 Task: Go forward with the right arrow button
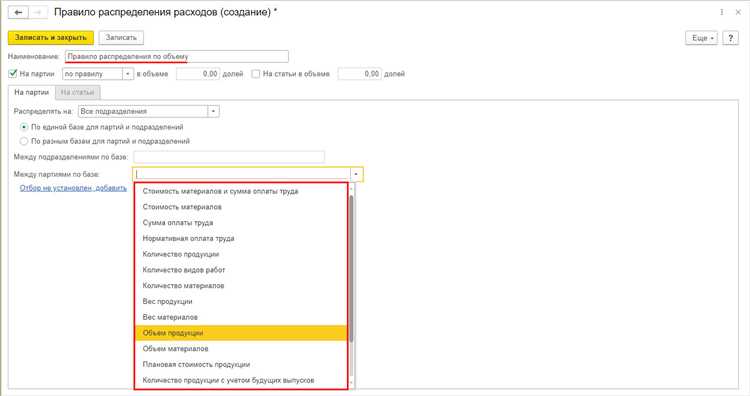pyautogui.click(x=38, y=12)
